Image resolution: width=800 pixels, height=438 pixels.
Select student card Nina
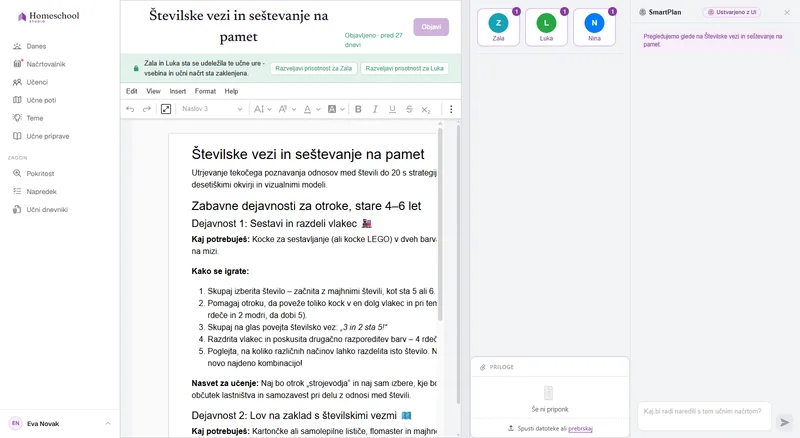[594, 28]
